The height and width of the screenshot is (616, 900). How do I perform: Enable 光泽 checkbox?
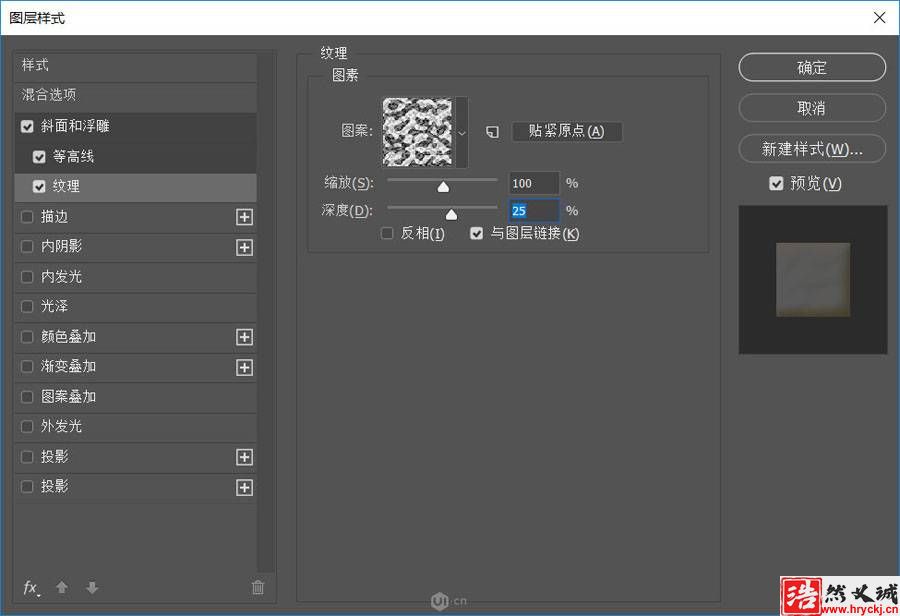coord(27,307)
